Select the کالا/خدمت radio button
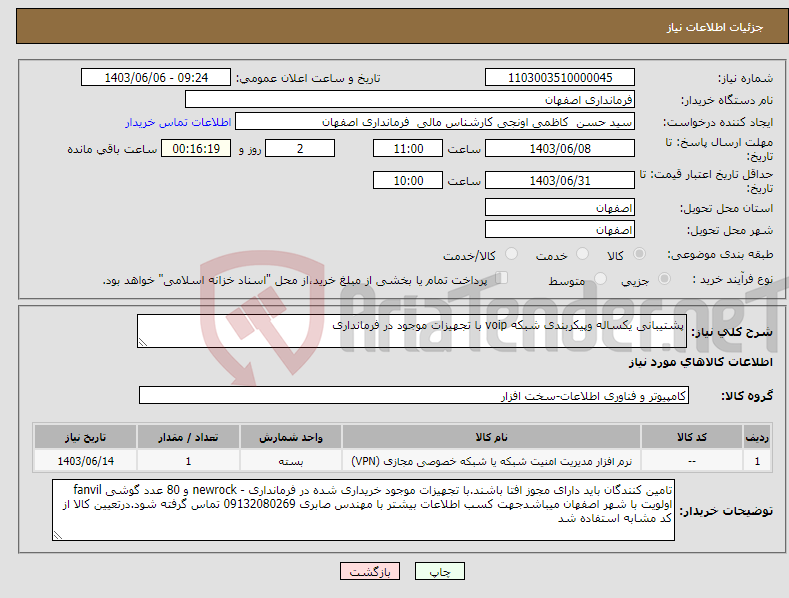The width and height of the screenshot is (789, 598). 511,254
